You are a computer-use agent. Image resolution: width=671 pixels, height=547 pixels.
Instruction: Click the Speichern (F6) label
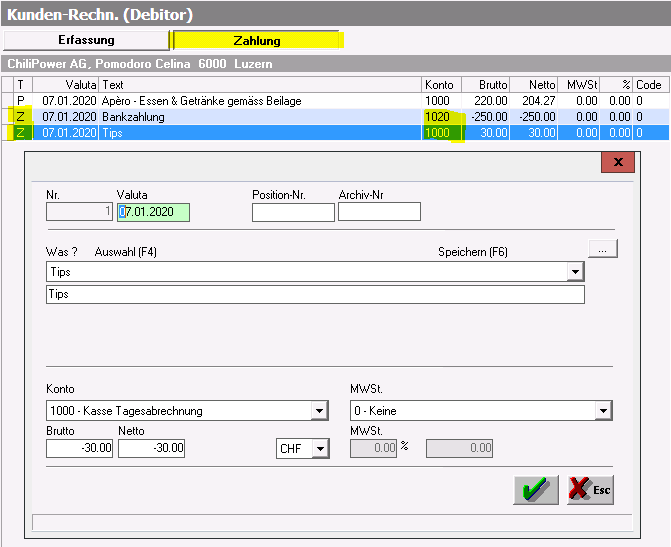pyautogui.click(x=472, y=252)
